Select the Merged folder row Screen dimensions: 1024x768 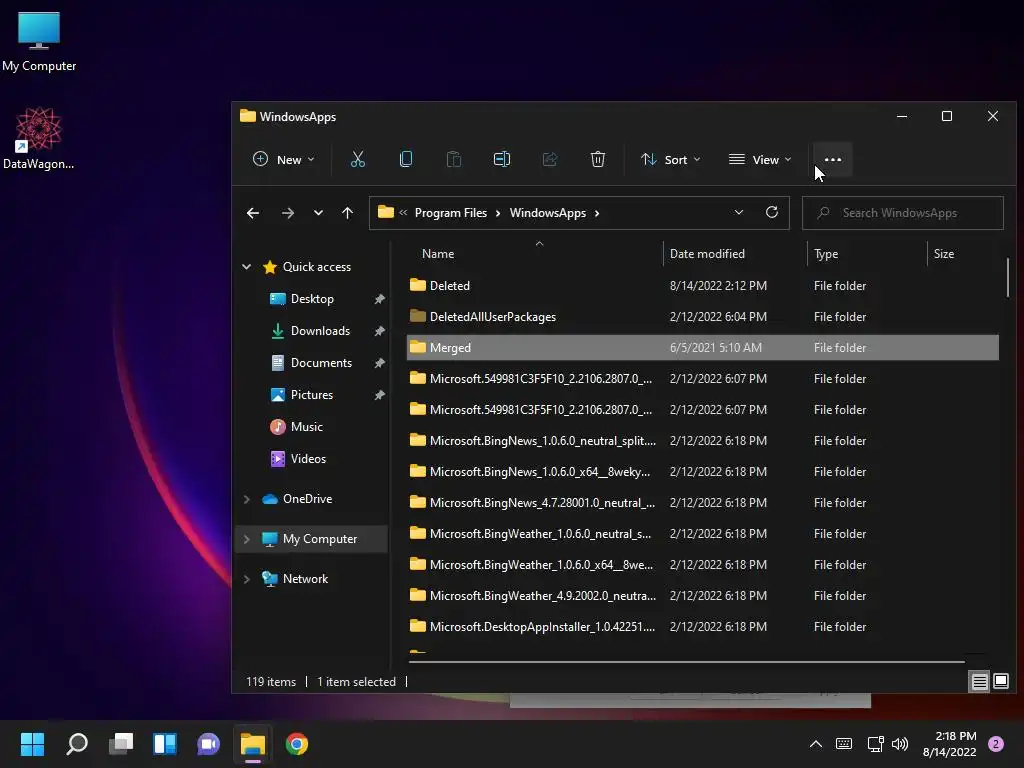click(x=703, y=347)
